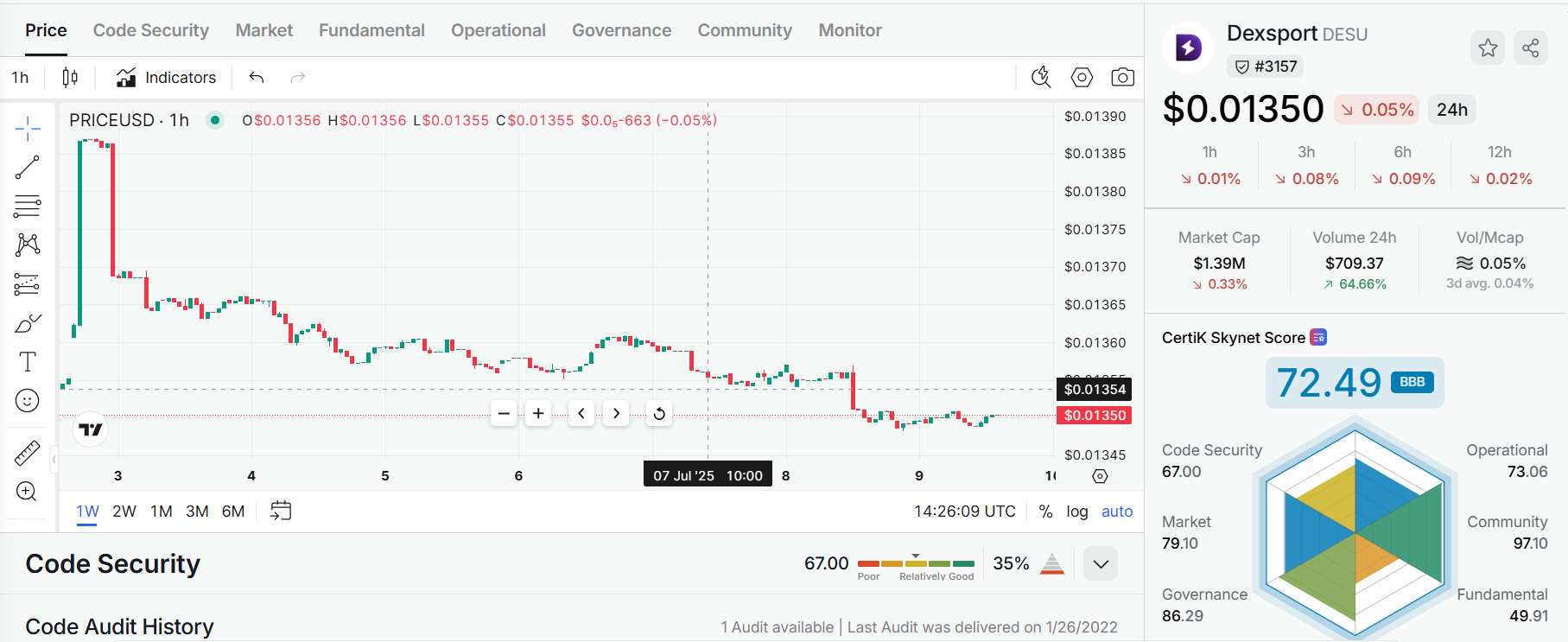The height and width of the screenshot is (642, 1568).
Task: Take a chart snapshot with camera icon
Action: point(1122,78)
